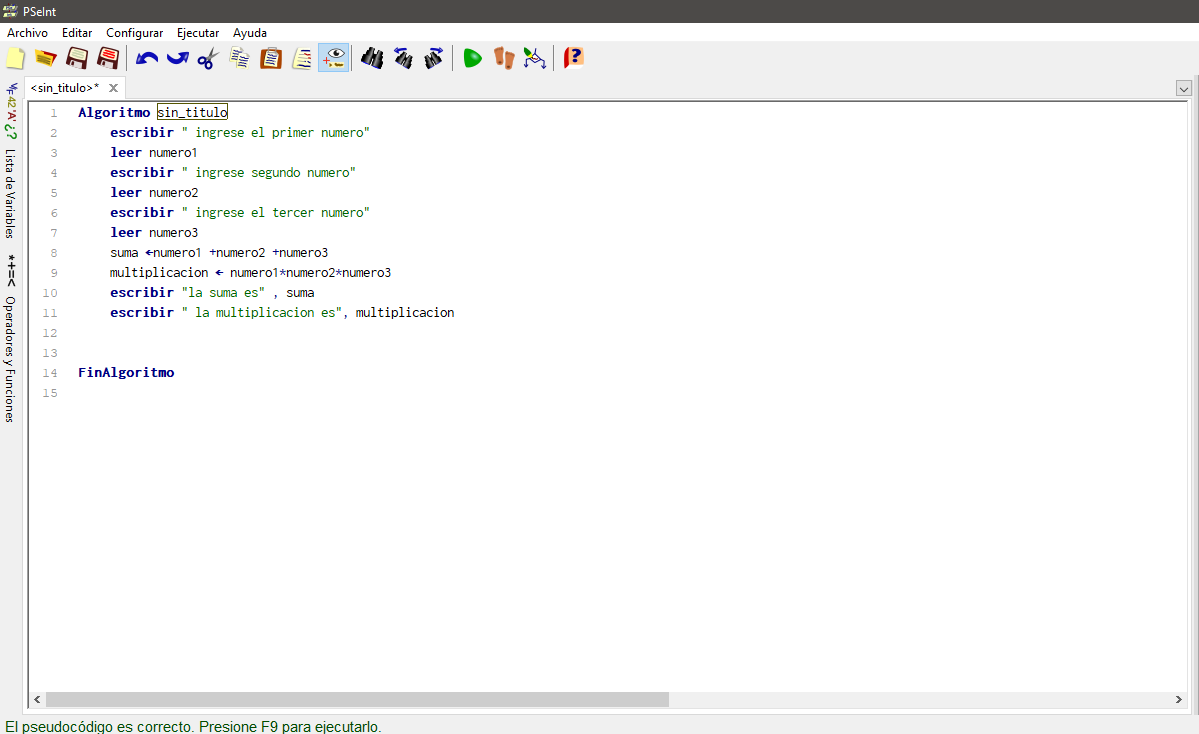Close the sin_titulo tab
This screenshot has width=1199, height=734.
[113, 88]
